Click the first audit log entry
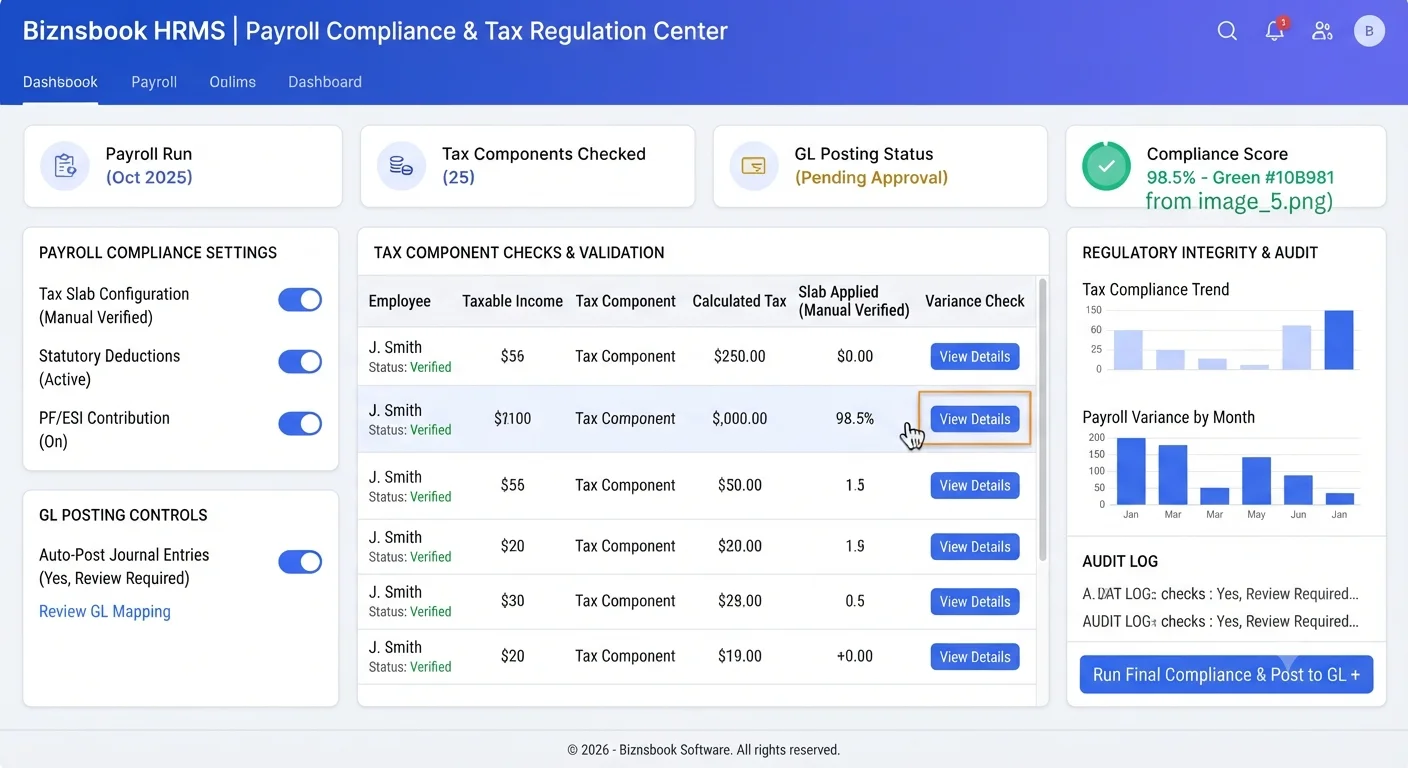1408x768 pixels. [x=1220, y=593]
